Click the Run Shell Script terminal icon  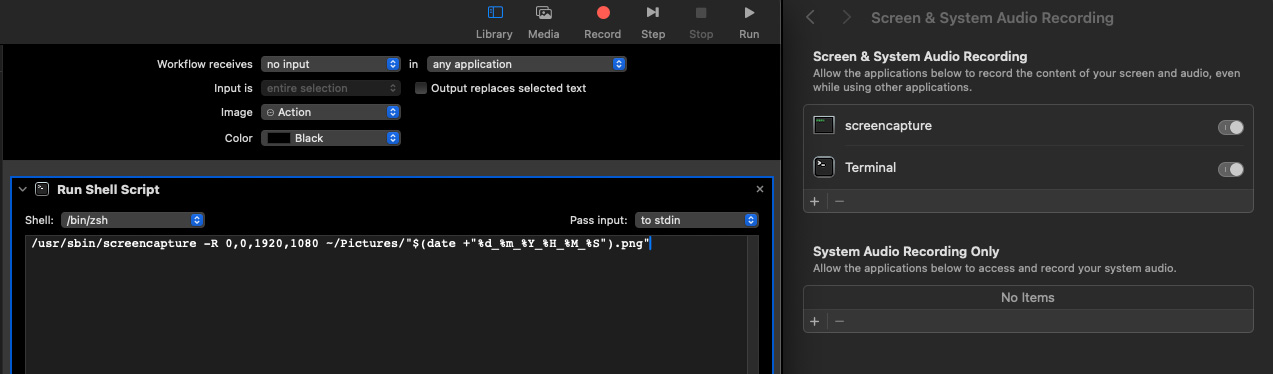(x=42, y=189)
